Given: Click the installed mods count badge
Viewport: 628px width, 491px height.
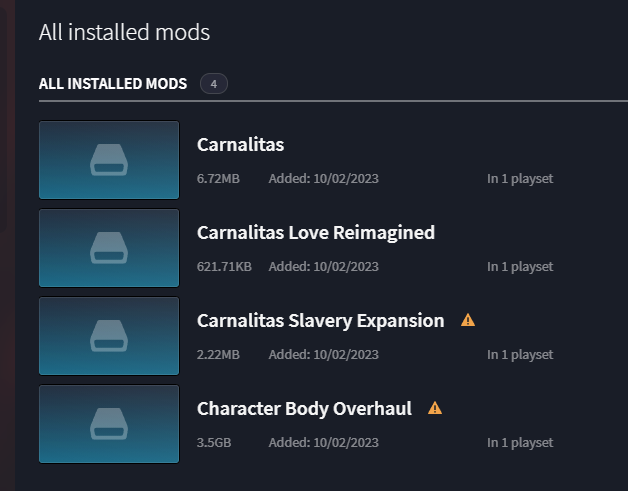Looking at the screenshot, I should tap(214, 84).
